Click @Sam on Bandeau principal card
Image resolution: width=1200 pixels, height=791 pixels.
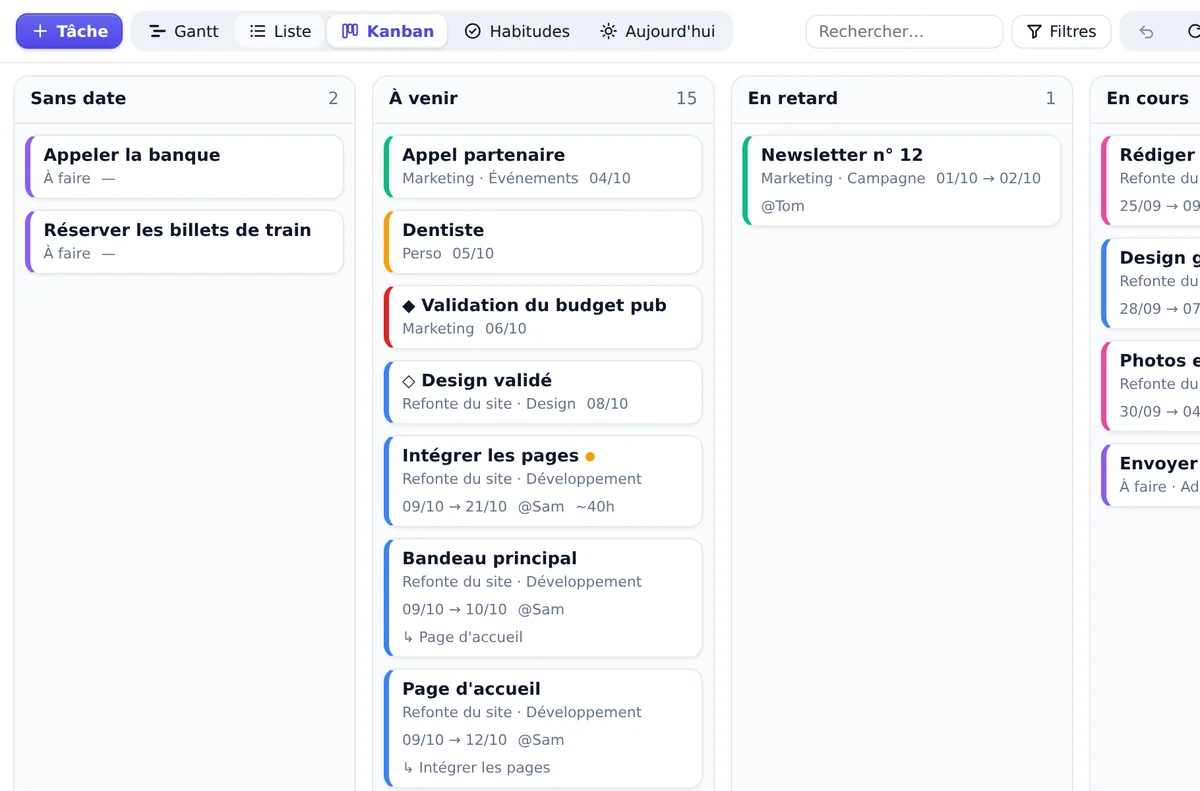pyautogui.click(x=541, y=609)
